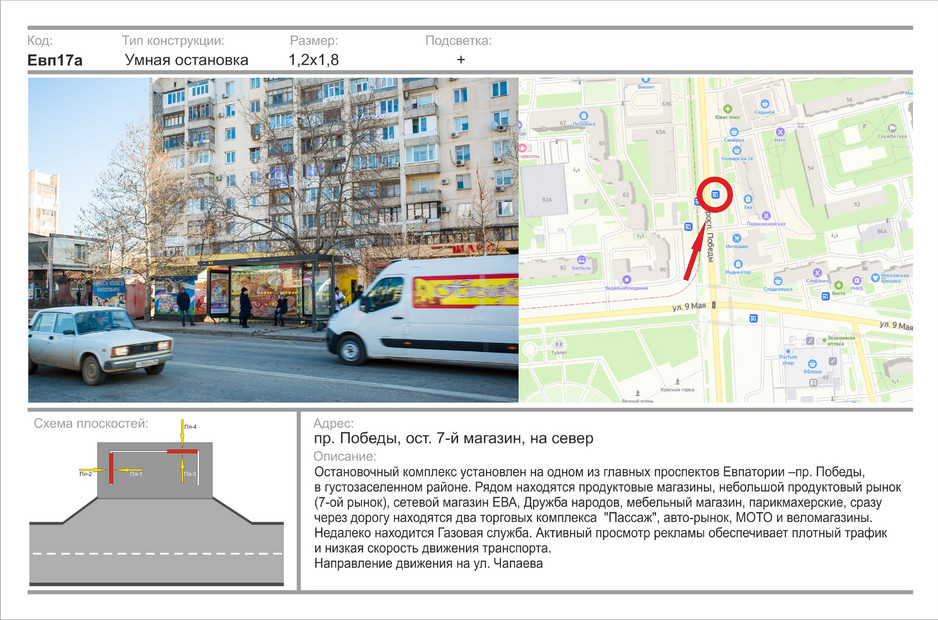938x620 pixels.
Task: Click the Видеонаблюдение purple map marker
Action: pyautogui.click(x=626, y=280)
